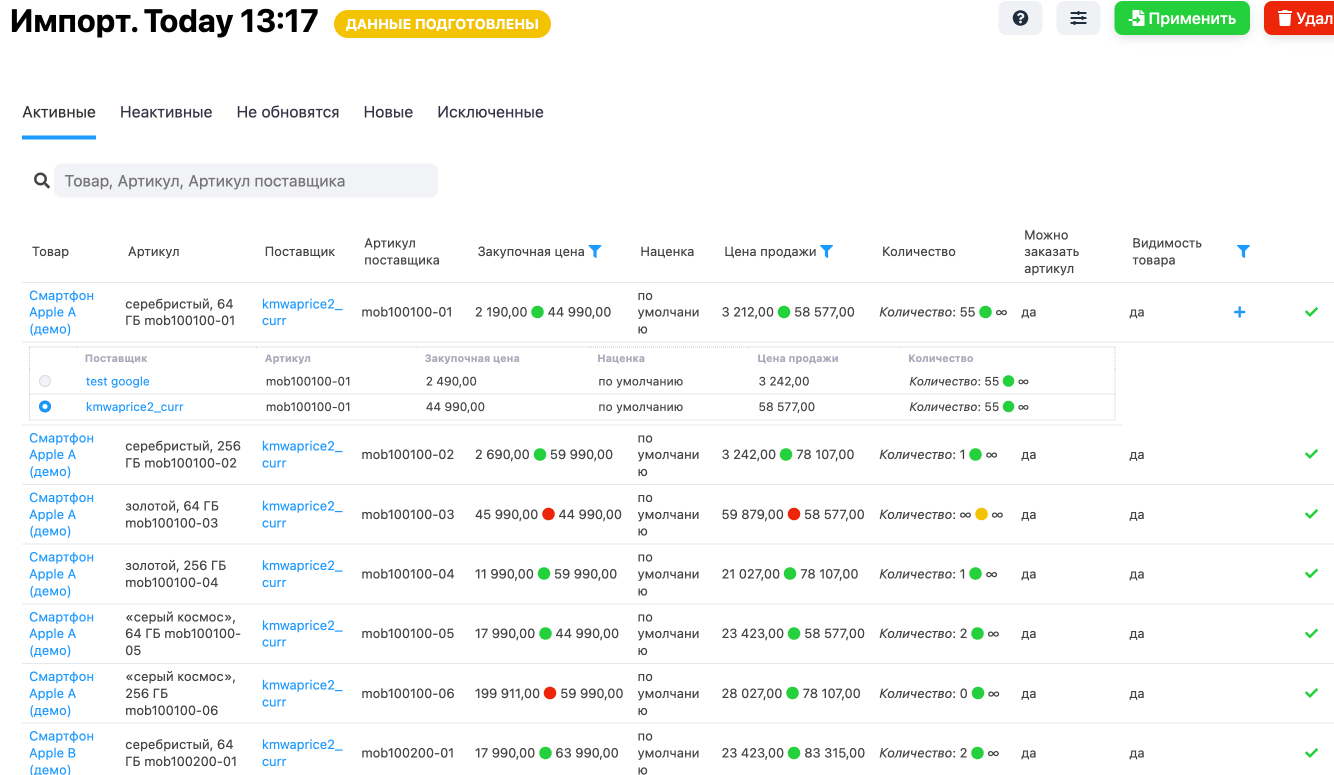
Task: Click the red indicator beside 59 879,00
Action: [x=794, y=514]
